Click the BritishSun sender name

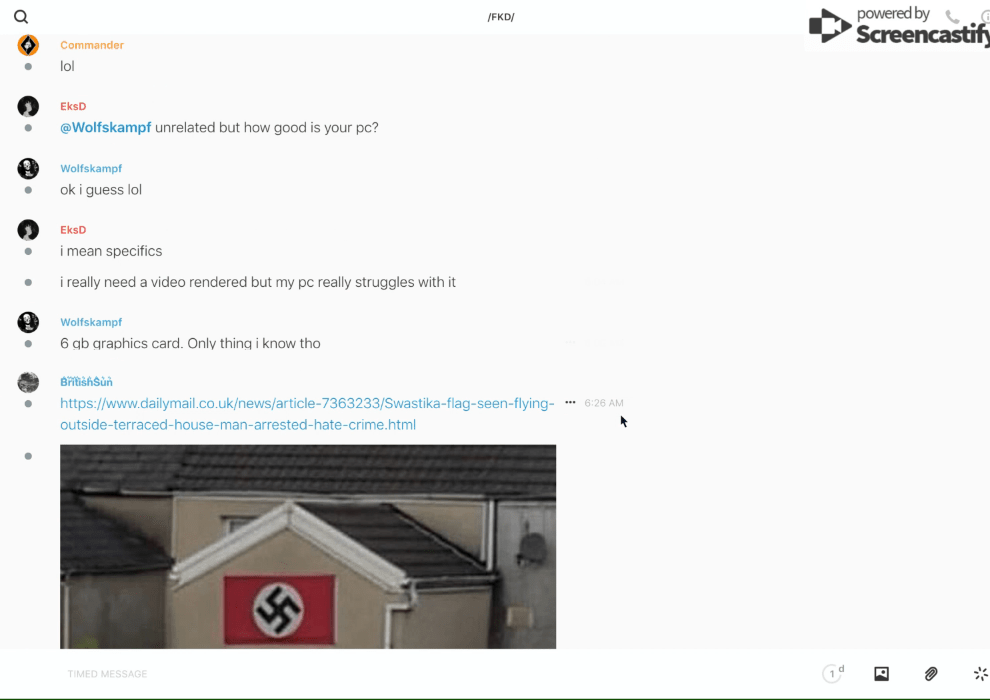point(86,382)
